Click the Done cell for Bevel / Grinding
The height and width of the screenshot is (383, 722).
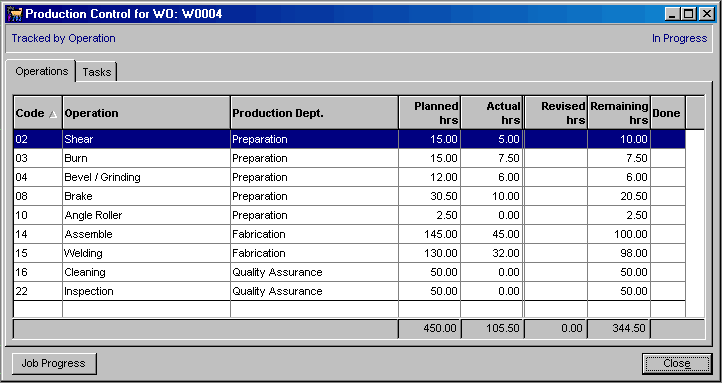coord(668,177)
